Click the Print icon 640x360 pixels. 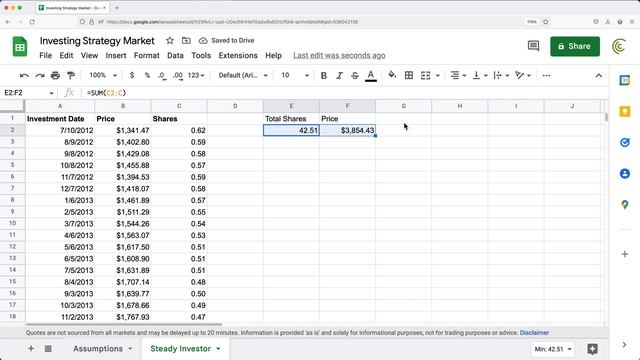pos(55,76)
